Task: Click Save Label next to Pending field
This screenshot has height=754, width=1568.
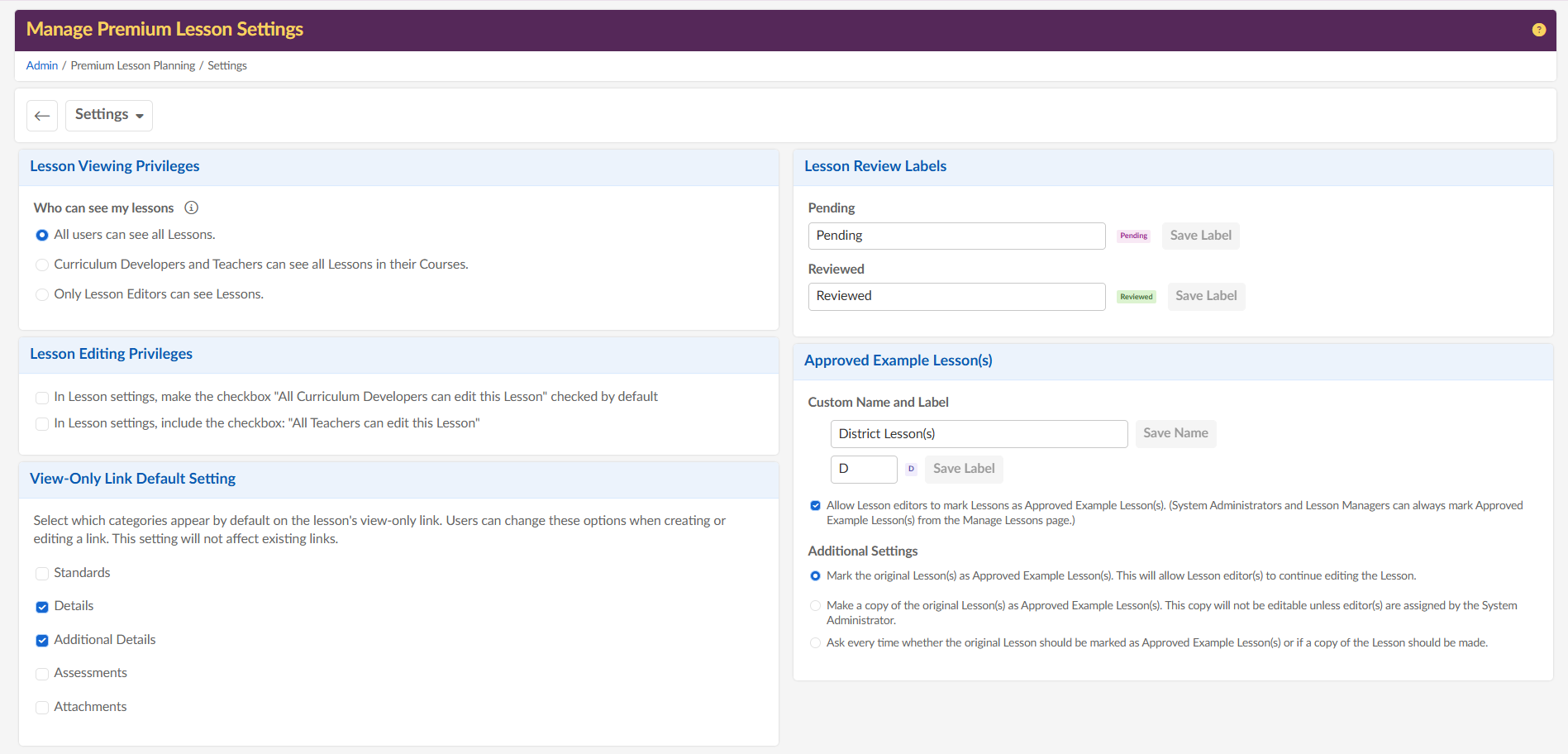Action: pyautogui.click(x=1200, y=236)
